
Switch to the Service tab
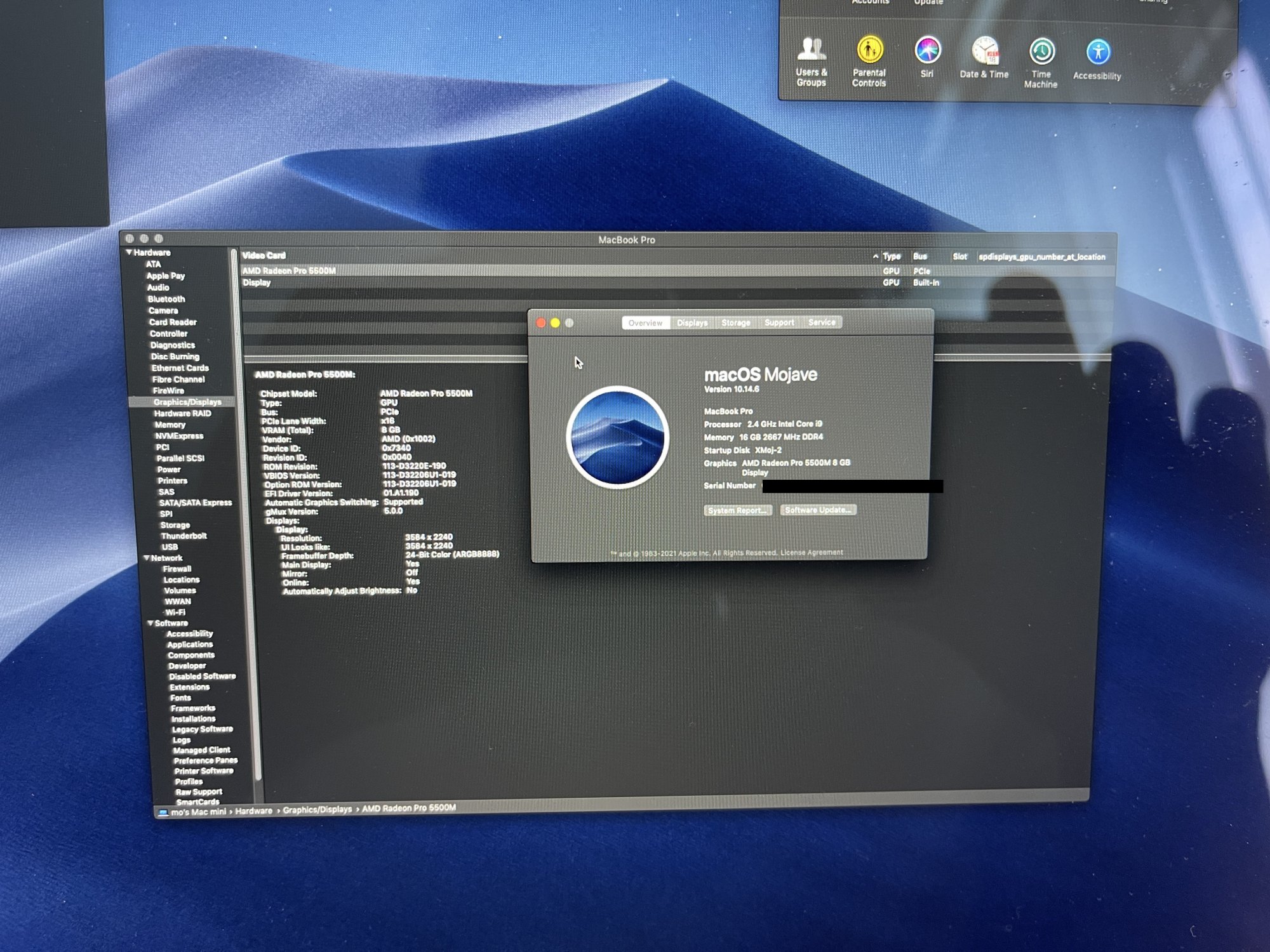[822, 322]
